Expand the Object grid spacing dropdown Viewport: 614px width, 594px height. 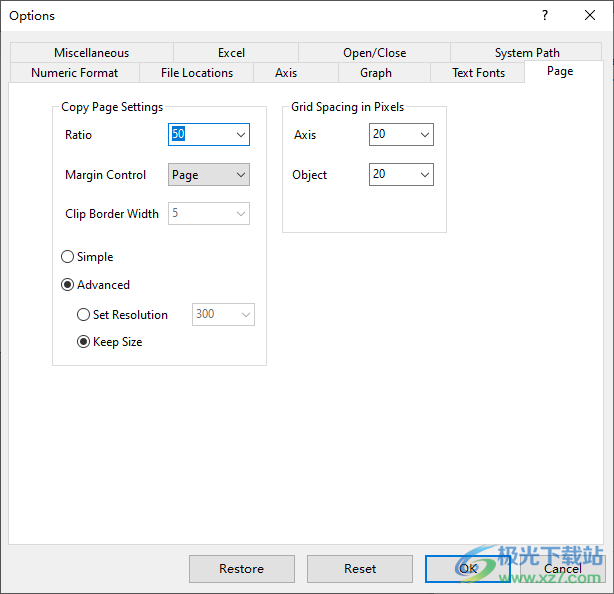[425, 175]
